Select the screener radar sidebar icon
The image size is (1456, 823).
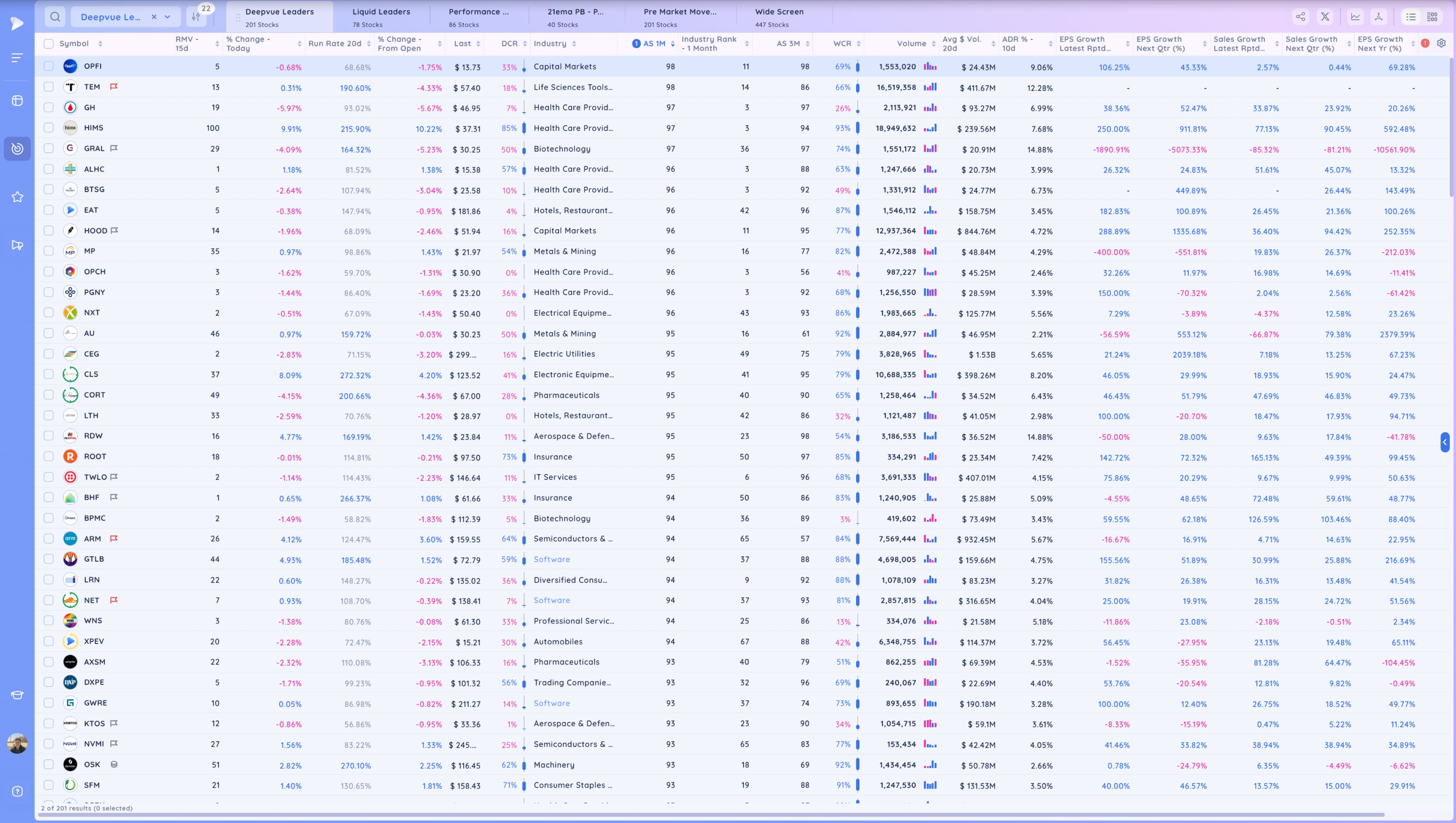tap(17, 149)
